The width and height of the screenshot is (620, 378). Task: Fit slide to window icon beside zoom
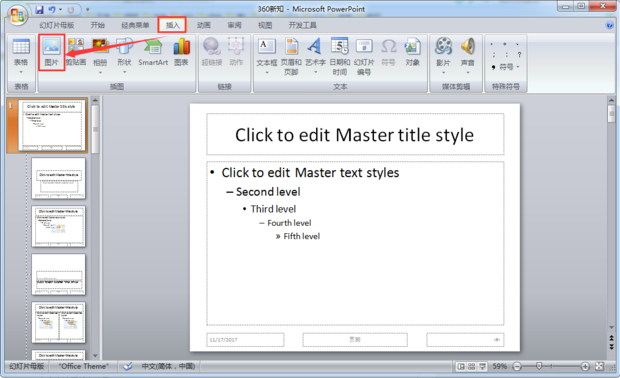(599, 367)
